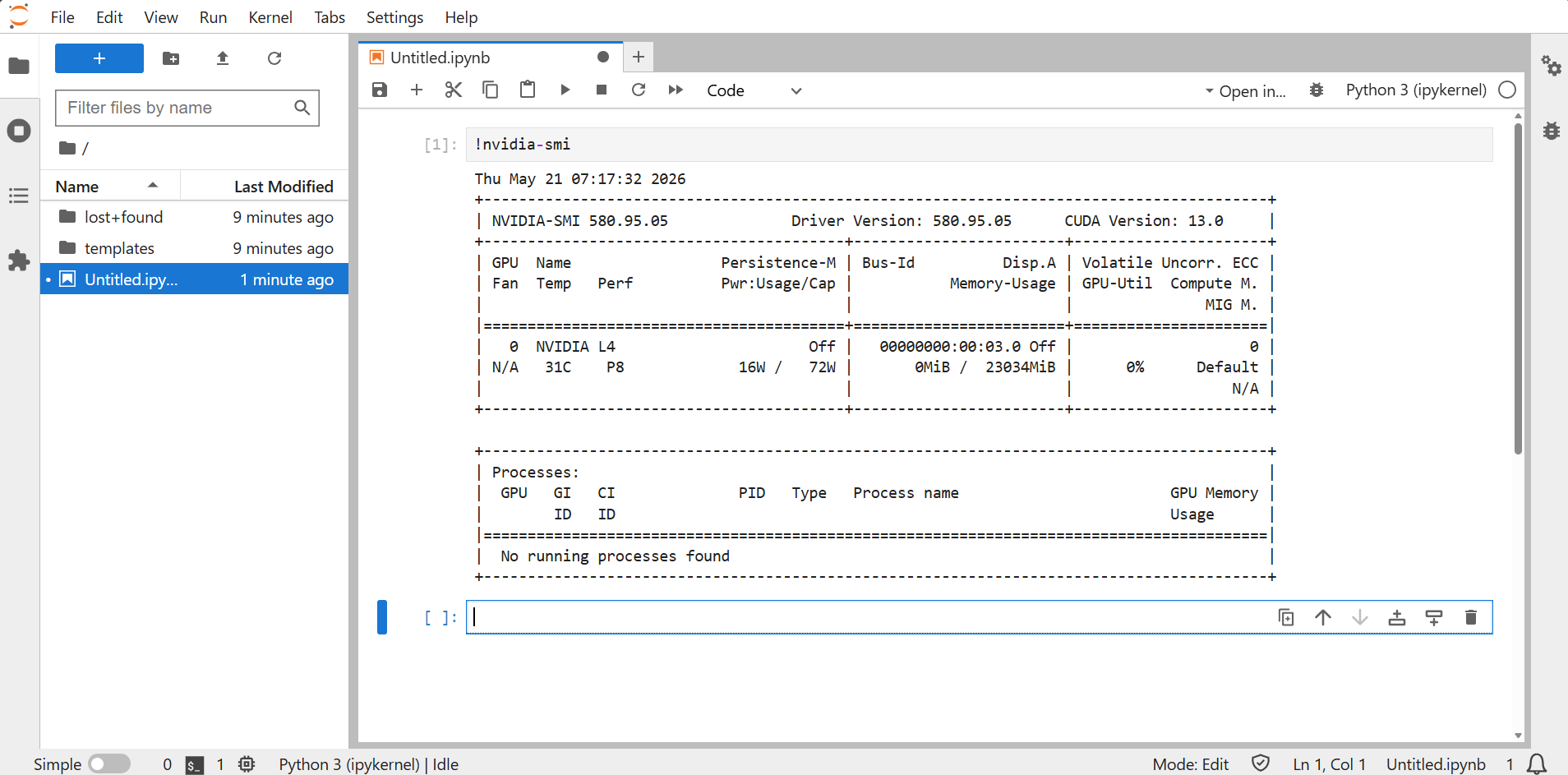The image size is (1568, 775).
Task: Sort files by Last Modified column
Action: click(x=265, y=187)
